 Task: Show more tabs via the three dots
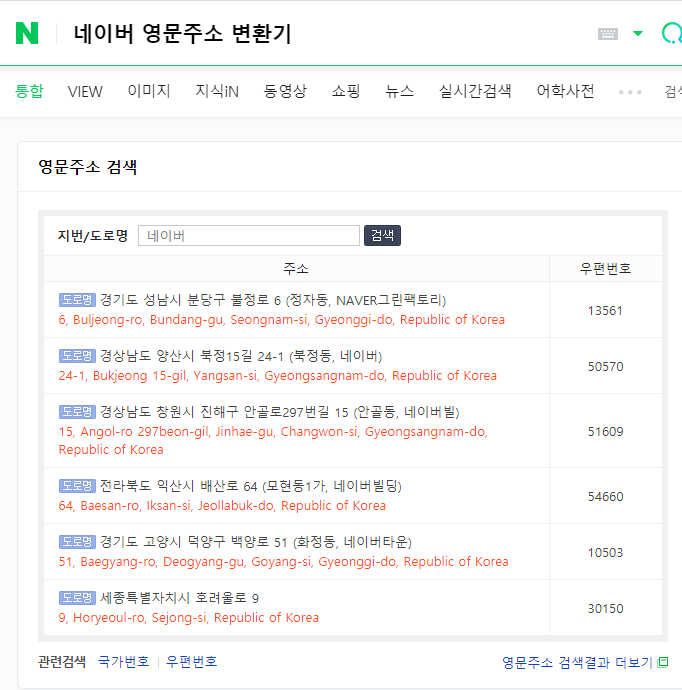630,92
